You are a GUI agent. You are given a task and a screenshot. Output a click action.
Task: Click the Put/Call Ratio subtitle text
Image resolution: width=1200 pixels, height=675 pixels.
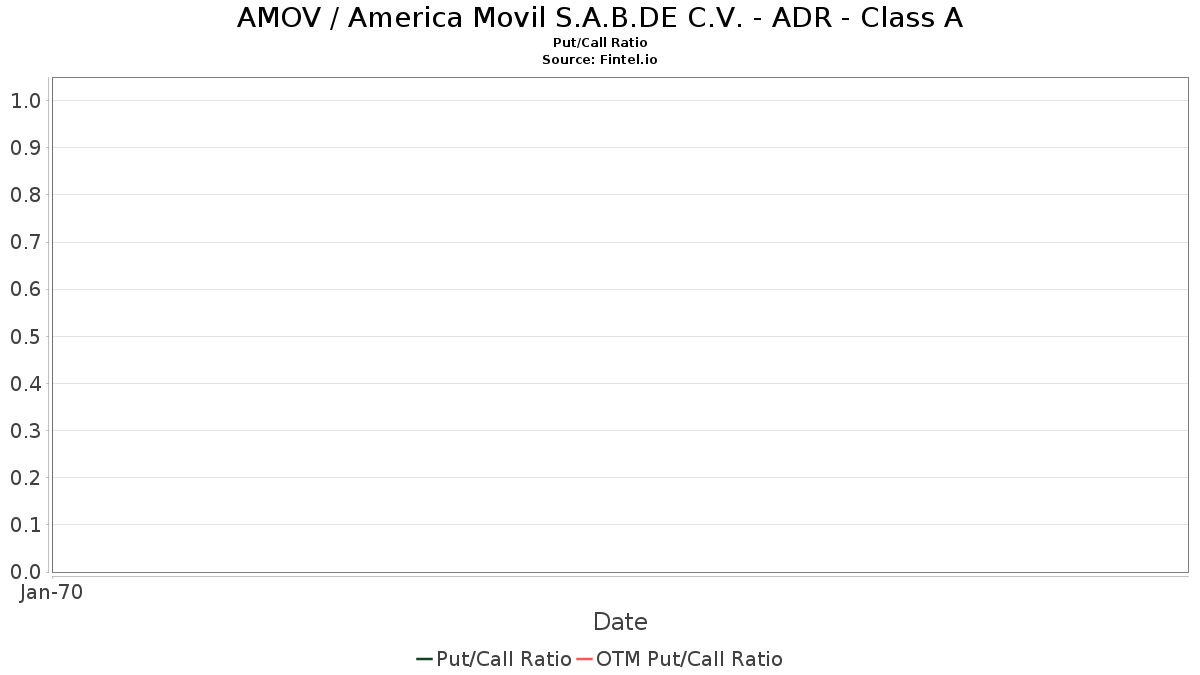click(x=600, y=43)
